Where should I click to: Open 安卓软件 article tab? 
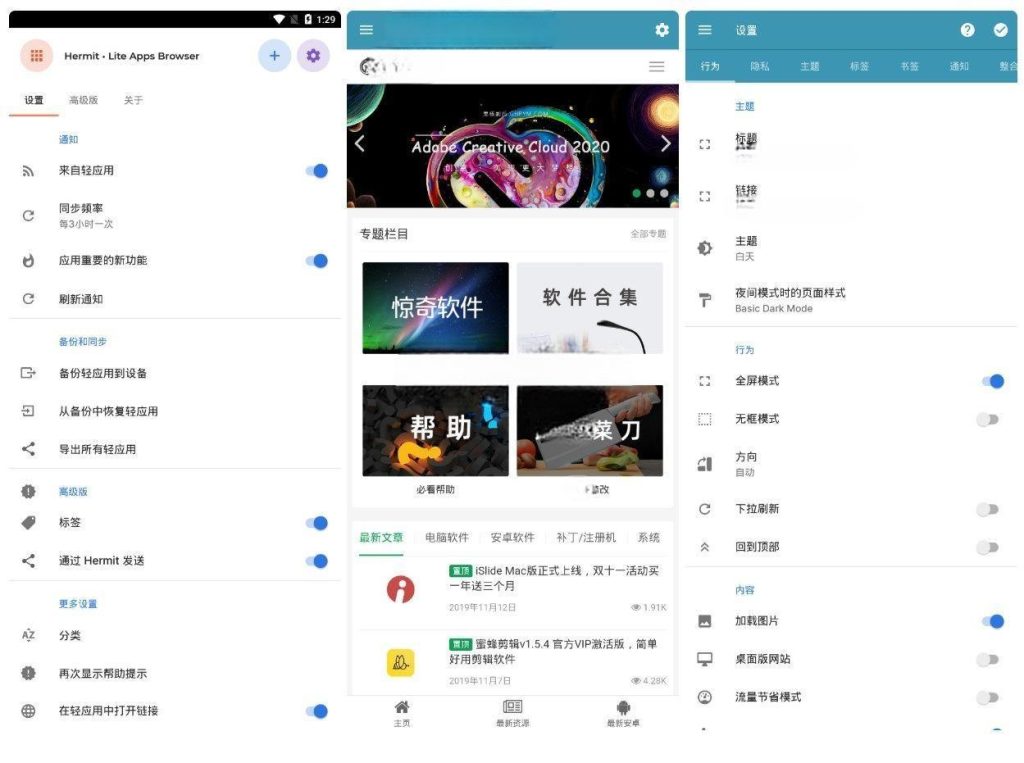point(513,537)
